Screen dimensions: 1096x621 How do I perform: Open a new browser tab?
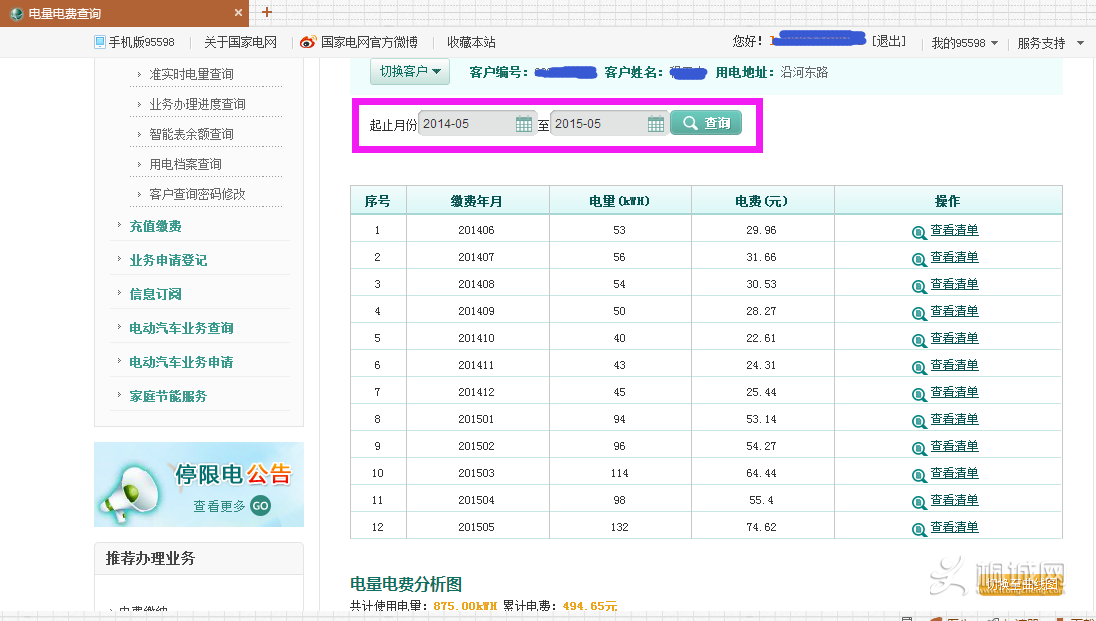click(265, 13)
